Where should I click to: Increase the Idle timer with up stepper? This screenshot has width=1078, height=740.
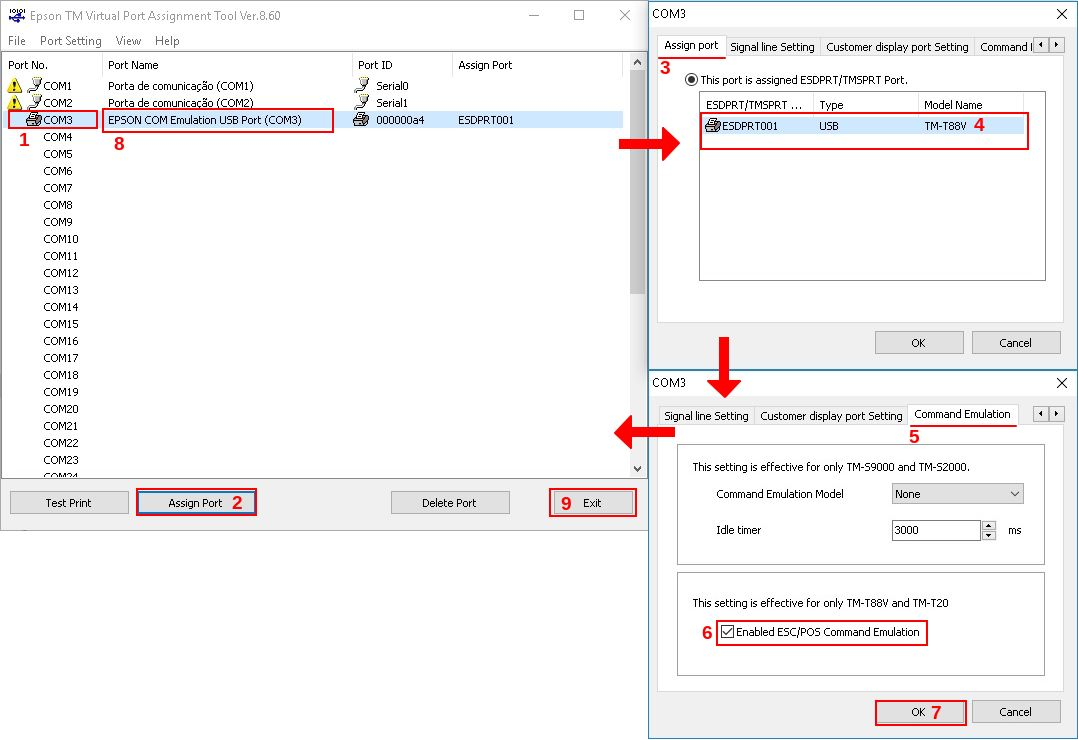pos(989,526)
